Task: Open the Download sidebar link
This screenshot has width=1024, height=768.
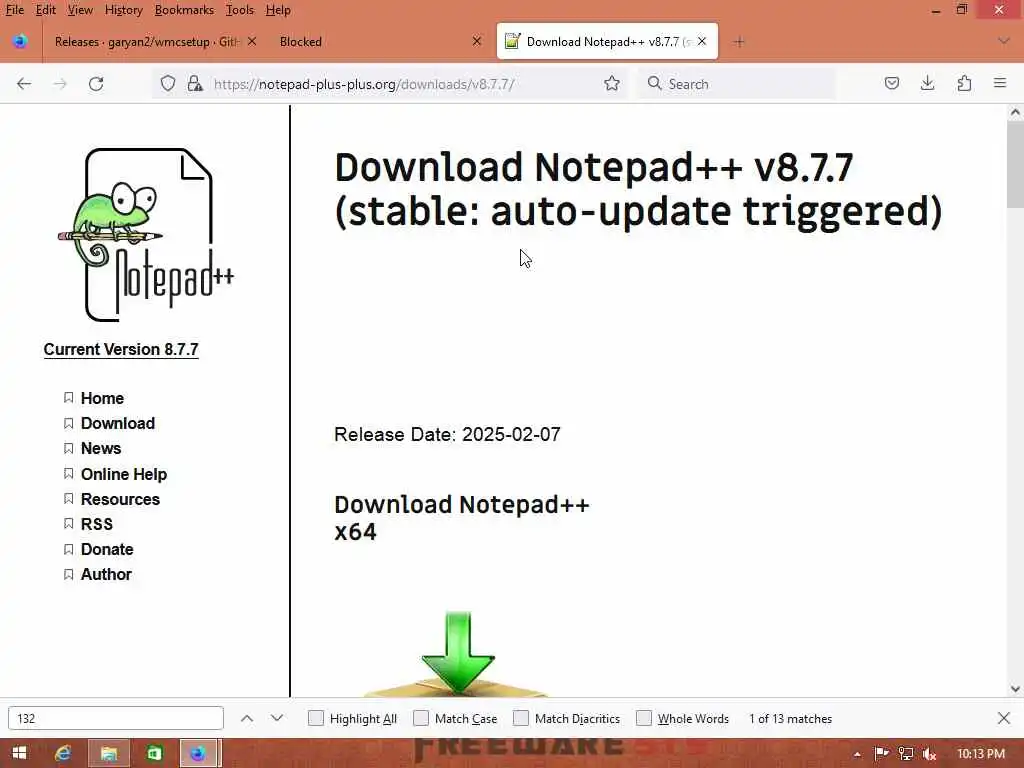Action: 118,423
